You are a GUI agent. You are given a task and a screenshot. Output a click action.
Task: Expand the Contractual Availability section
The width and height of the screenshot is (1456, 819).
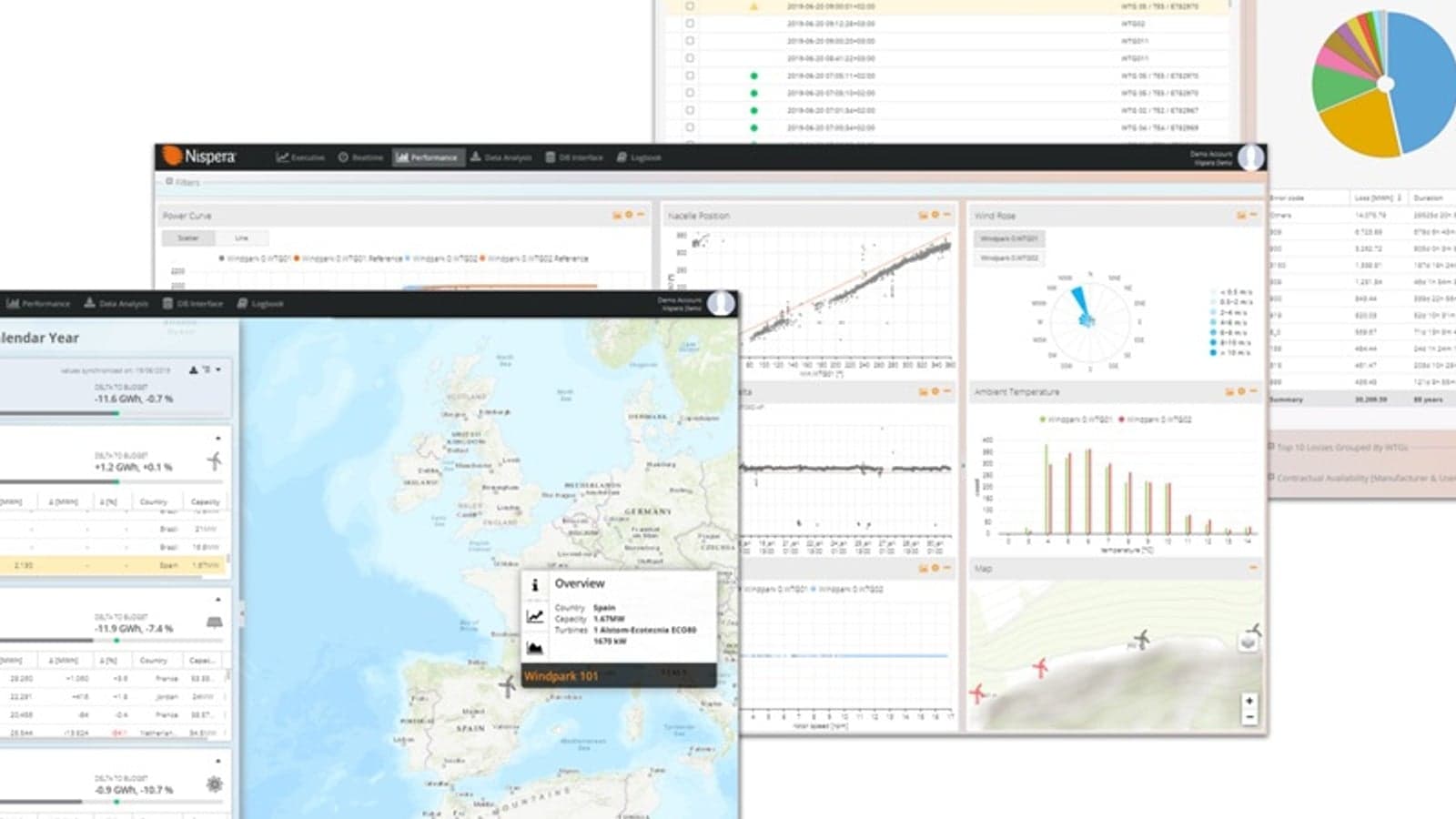(1362, 478)
